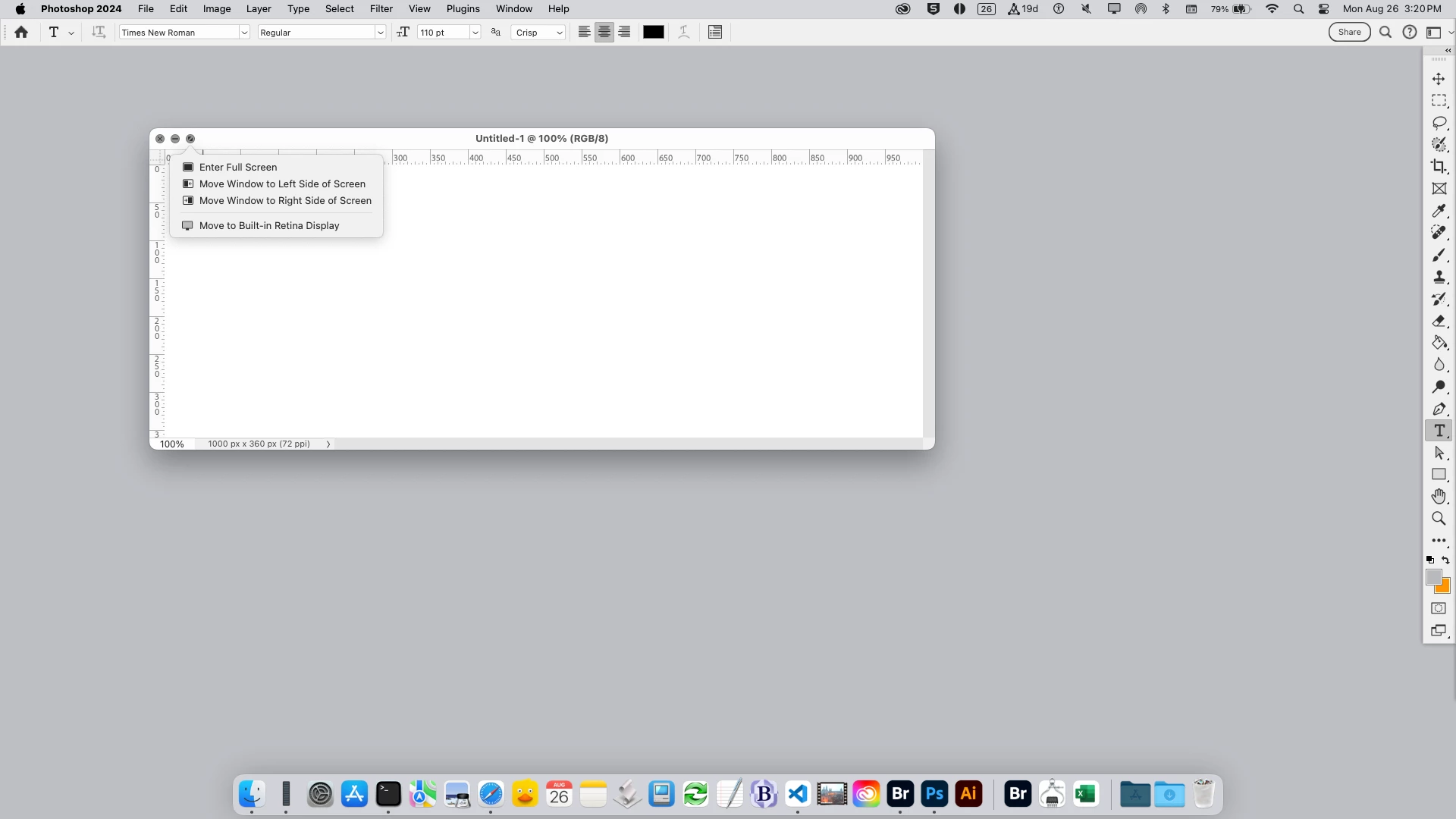Select the Eyedropper tool
The width and height of the screenshot is (1456, 819).
click(1439, 210)
